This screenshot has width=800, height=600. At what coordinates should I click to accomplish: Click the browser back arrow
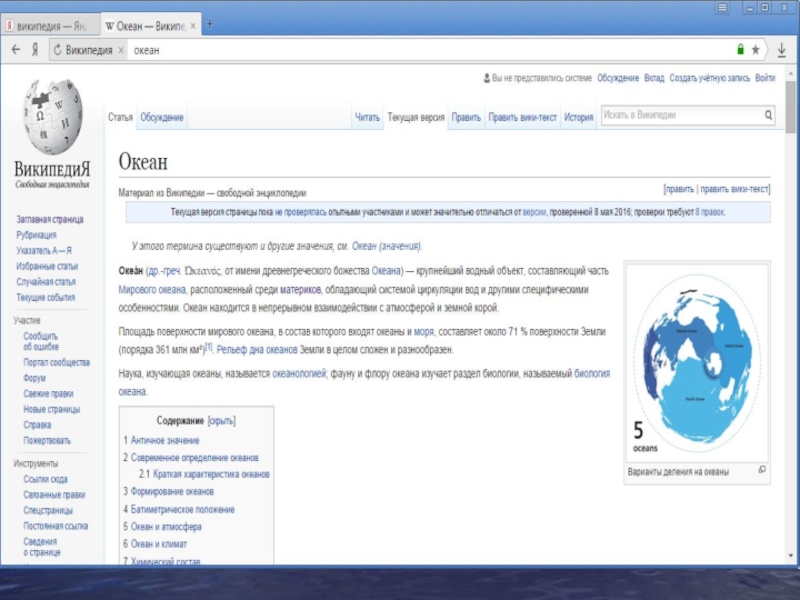point(15,49)
